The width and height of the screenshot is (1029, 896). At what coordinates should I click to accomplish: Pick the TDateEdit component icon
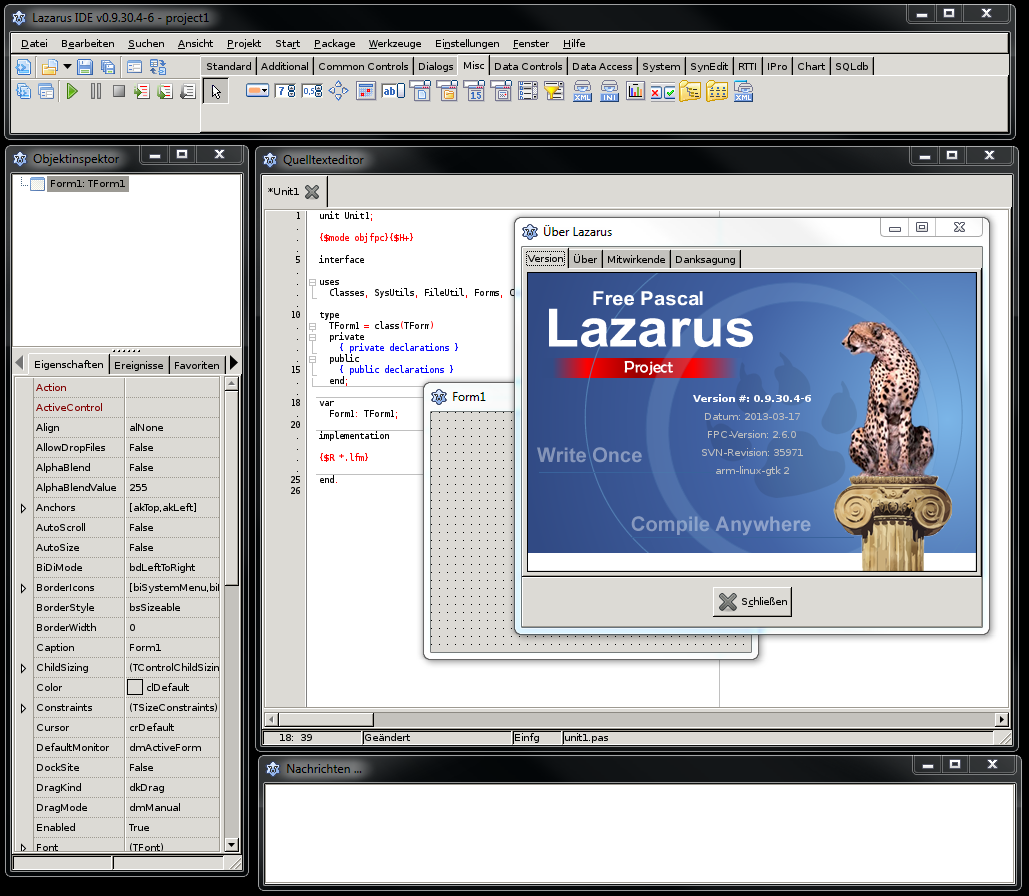pos(474,91)
